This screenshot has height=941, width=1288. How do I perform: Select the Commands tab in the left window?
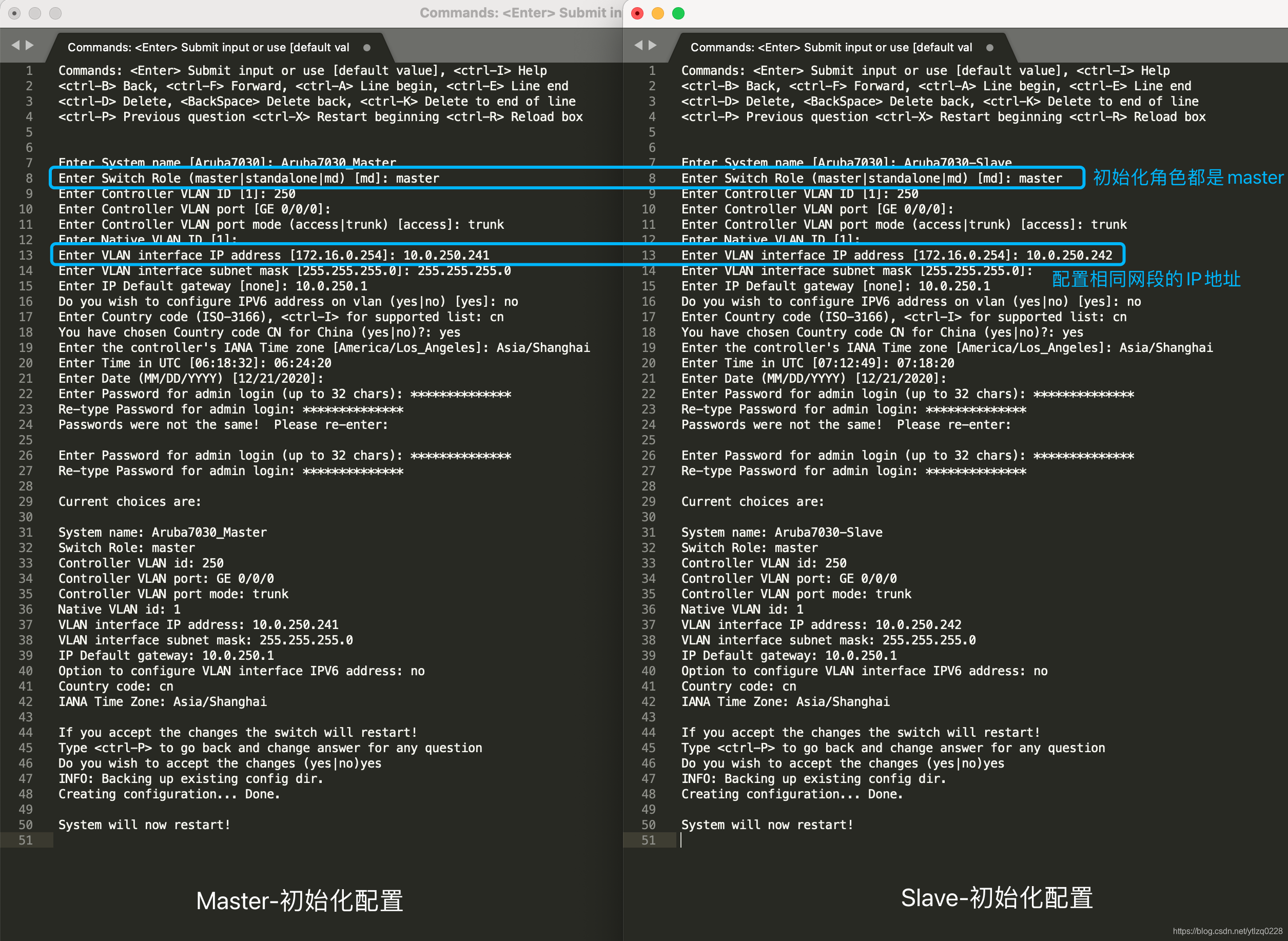pyautogui.click(x=208, y=48)
